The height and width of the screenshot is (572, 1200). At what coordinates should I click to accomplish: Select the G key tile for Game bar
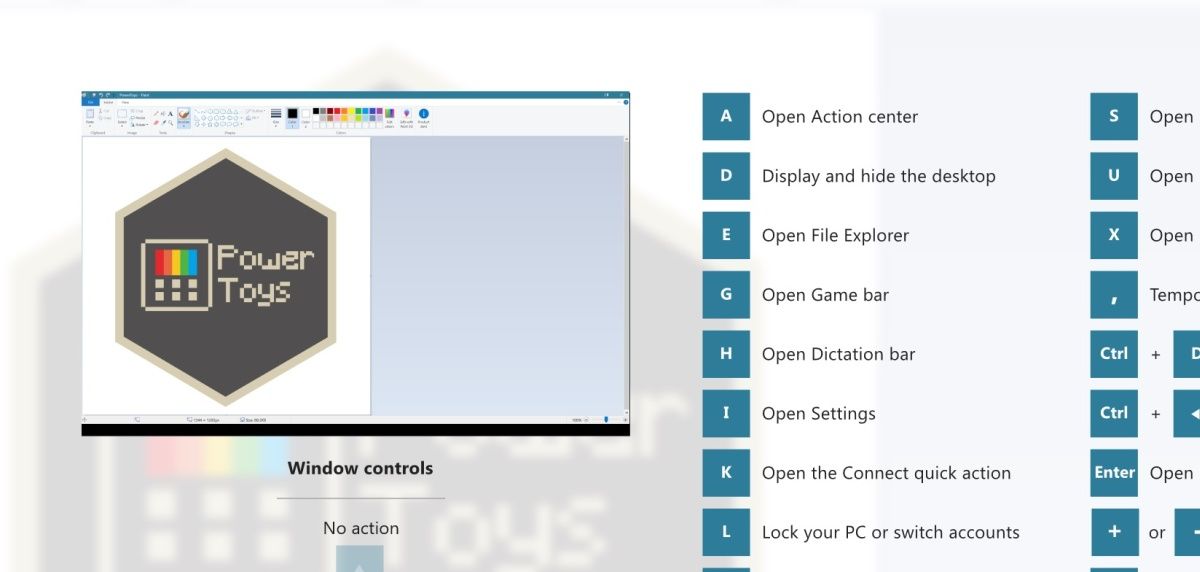[x=725, y=294]
